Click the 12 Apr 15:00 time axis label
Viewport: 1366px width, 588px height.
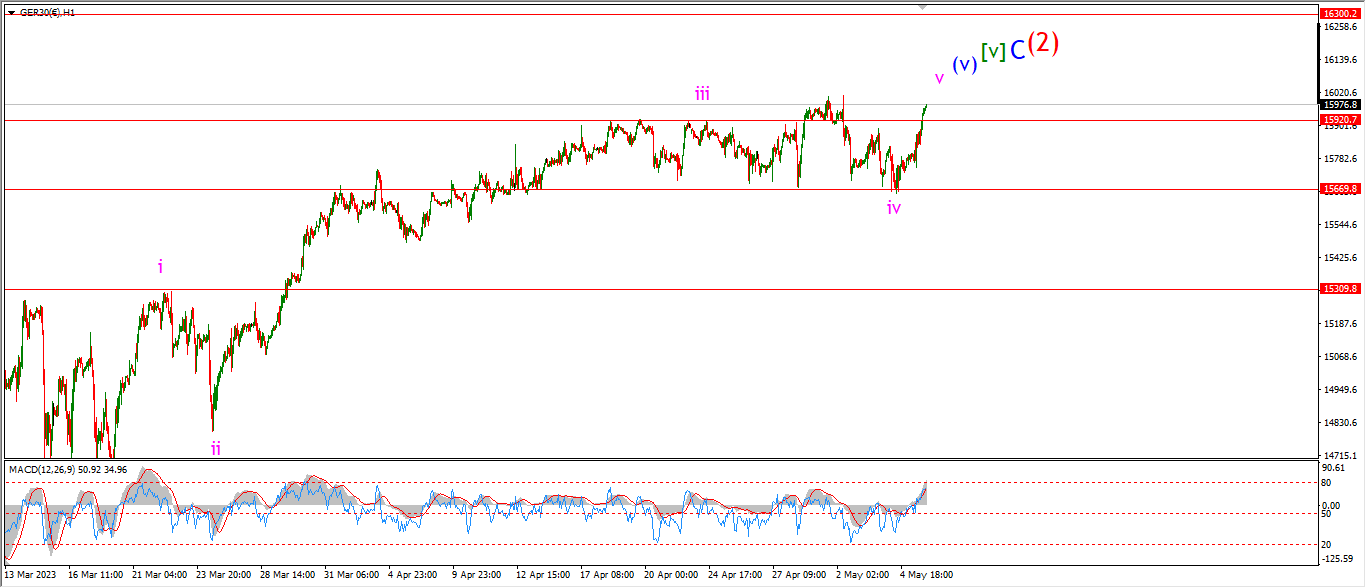click(541, 575)
